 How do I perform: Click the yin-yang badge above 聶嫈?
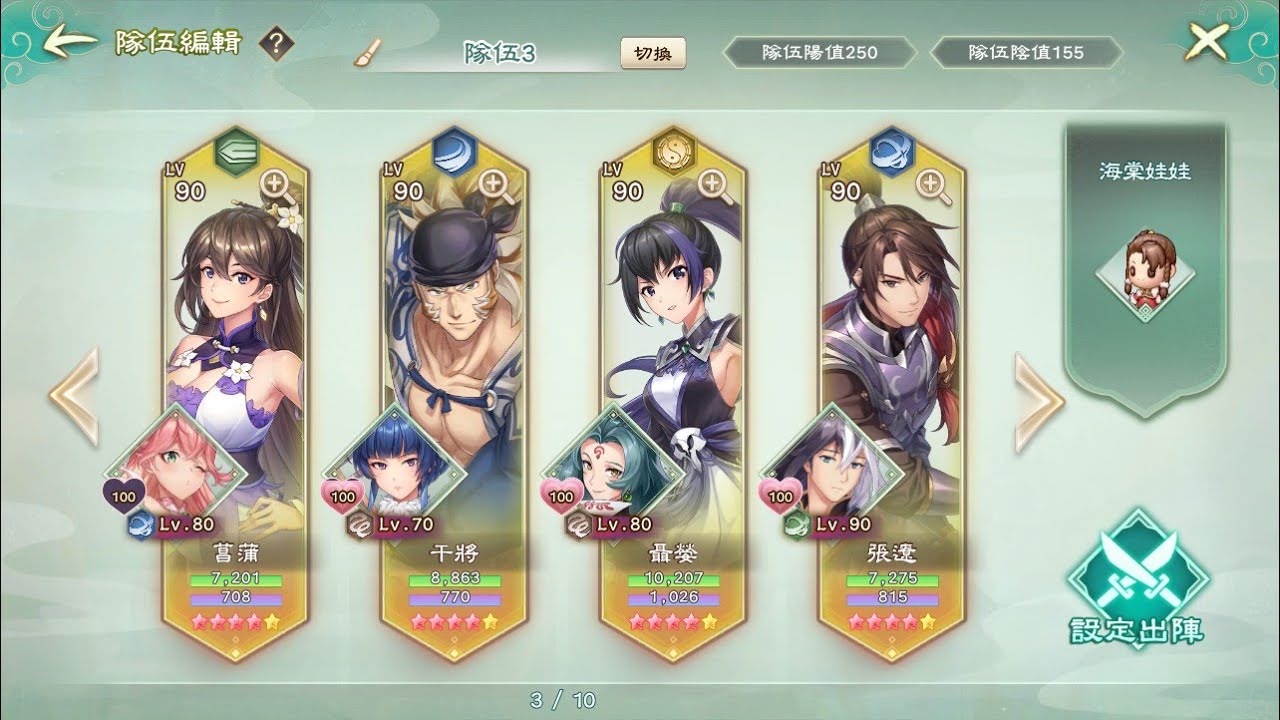[672, 151]
